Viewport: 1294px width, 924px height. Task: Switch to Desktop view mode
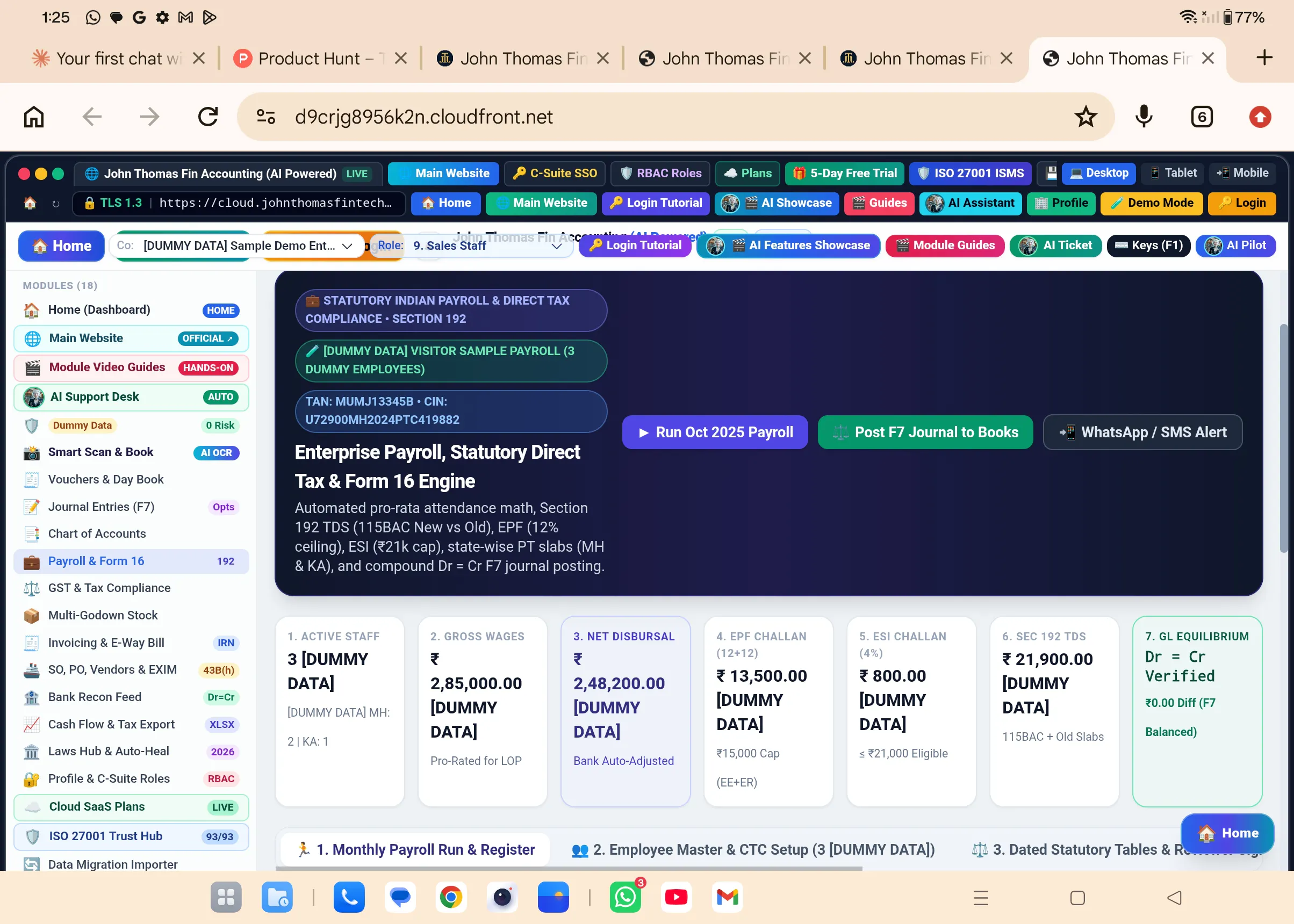point(1099,173)
